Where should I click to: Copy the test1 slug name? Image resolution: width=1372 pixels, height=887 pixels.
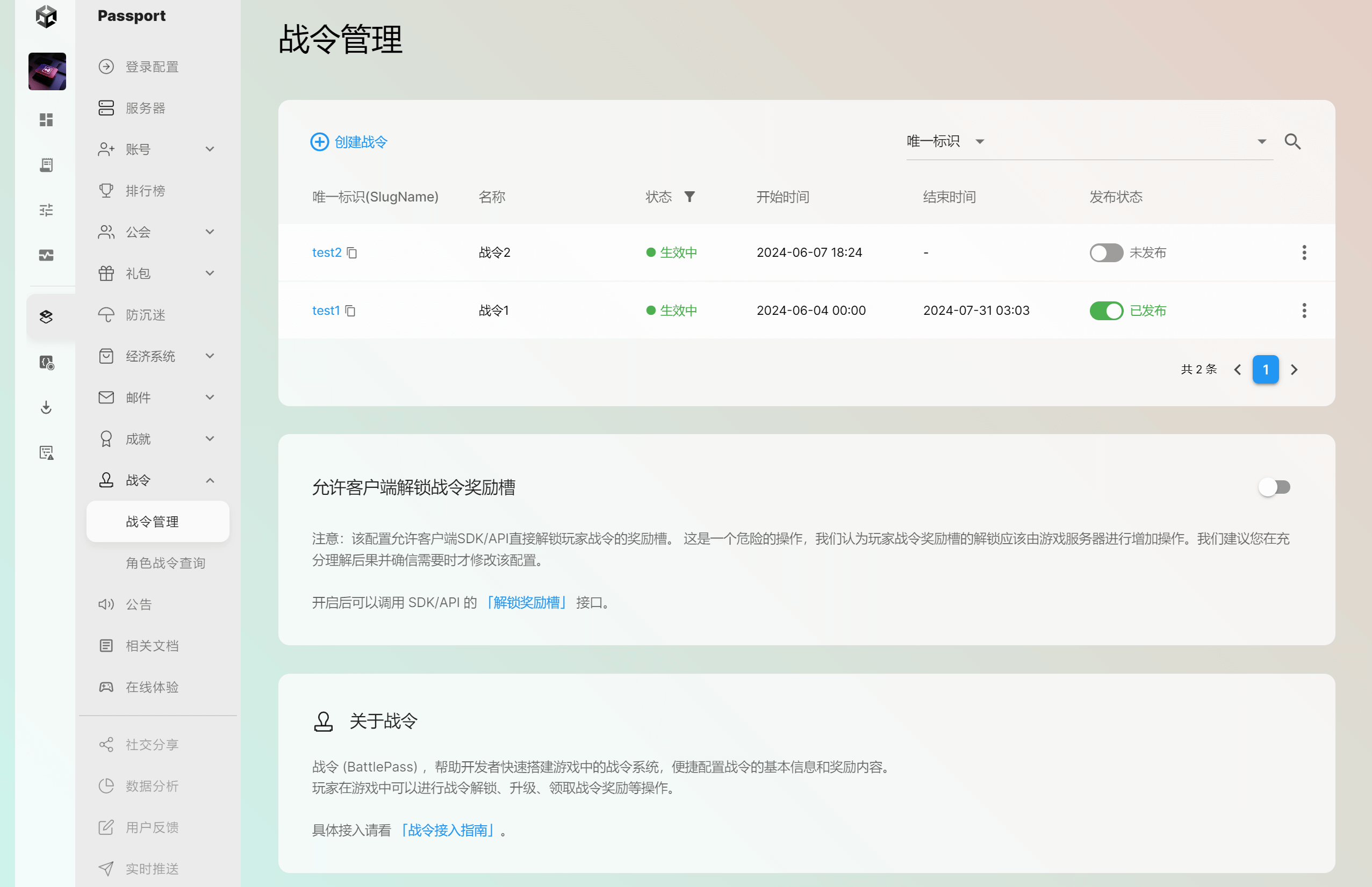pyautogui.click(x=350, y=311)
